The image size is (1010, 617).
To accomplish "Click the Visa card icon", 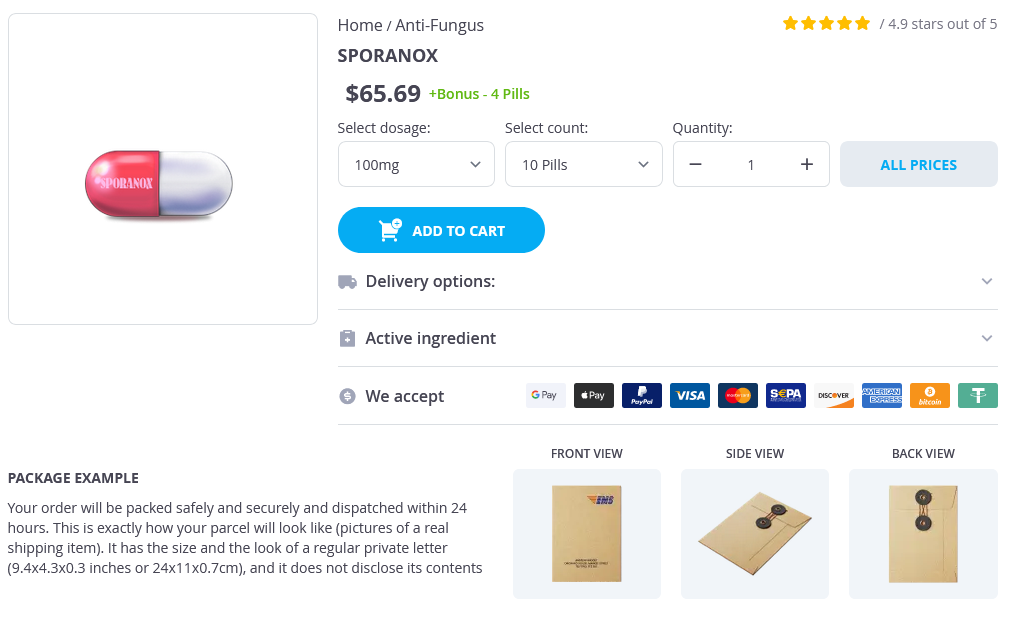I will click(x=690, y=395).
